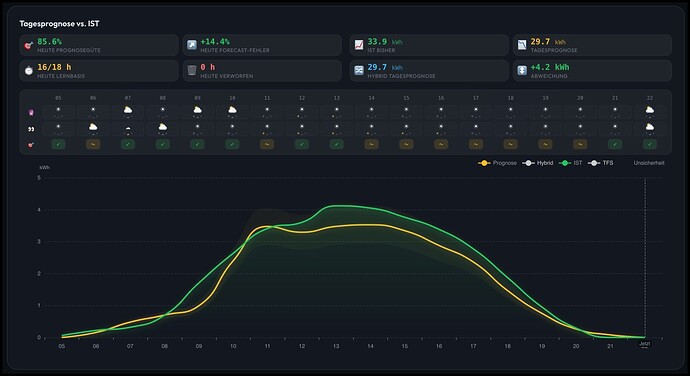Click the green check badge at hour 07

(x=128, y=144)
